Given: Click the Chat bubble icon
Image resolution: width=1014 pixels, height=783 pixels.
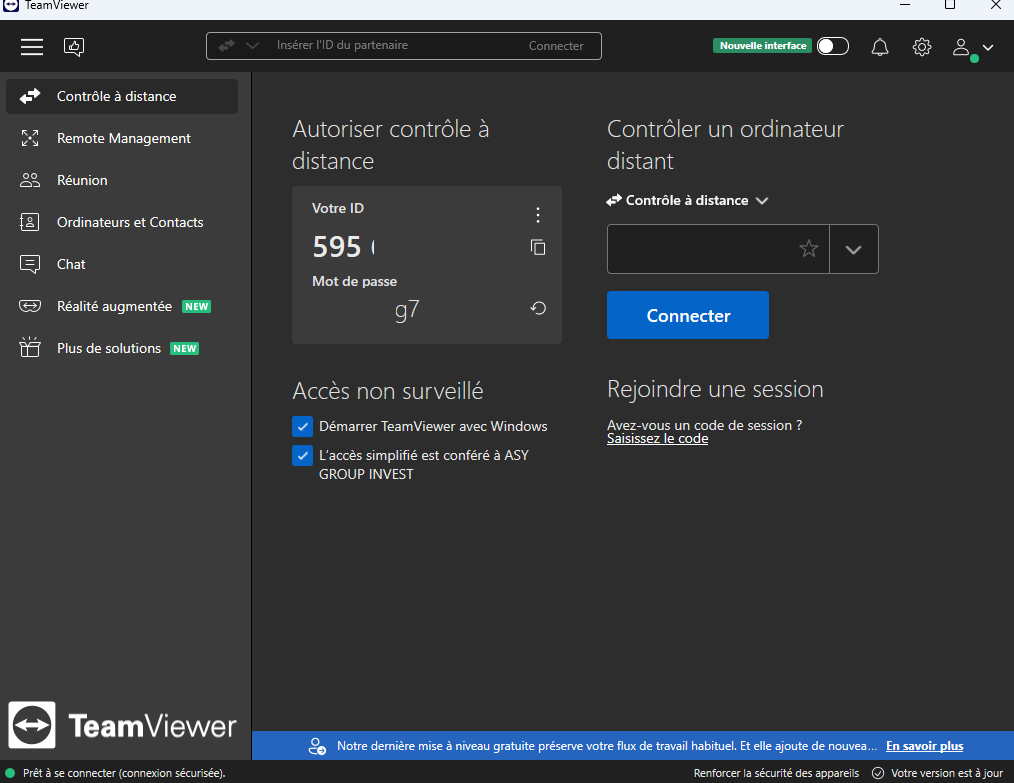Looking at the screenshot, I should [x=30, y=264].
